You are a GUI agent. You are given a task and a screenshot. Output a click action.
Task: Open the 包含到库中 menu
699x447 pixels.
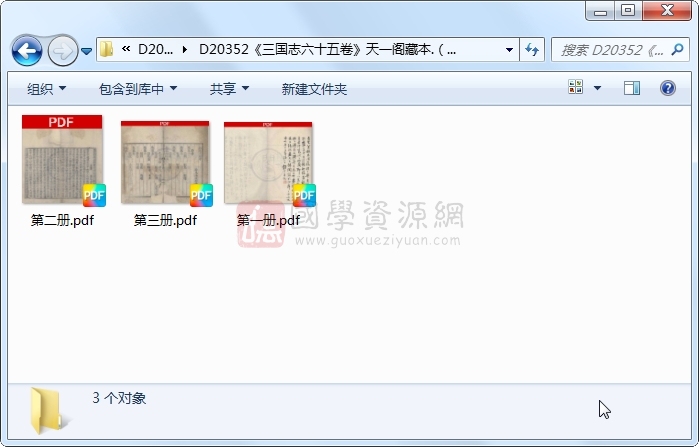tap(138, 89)
